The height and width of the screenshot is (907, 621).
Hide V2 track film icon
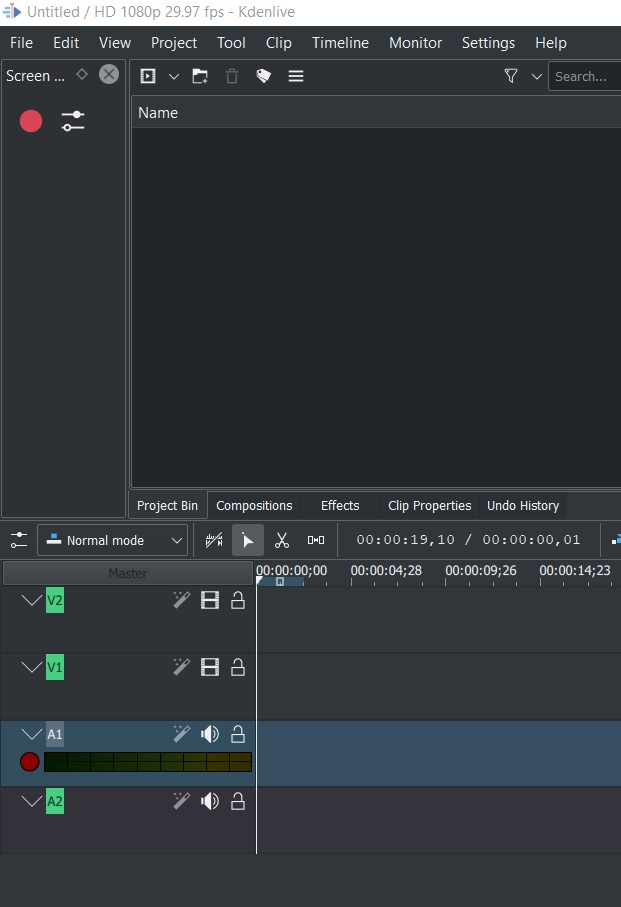pyautogui.click(x=210, y=600)
